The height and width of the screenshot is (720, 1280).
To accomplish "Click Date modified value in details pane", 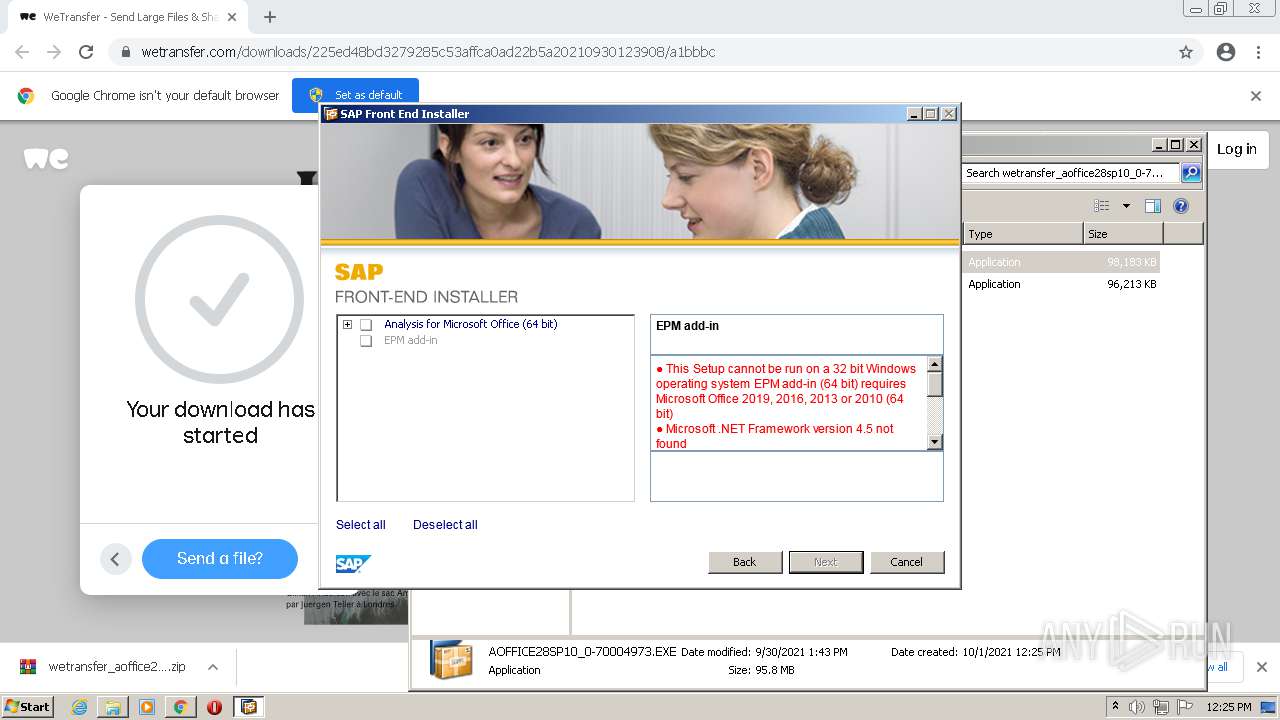I will 802,652.
